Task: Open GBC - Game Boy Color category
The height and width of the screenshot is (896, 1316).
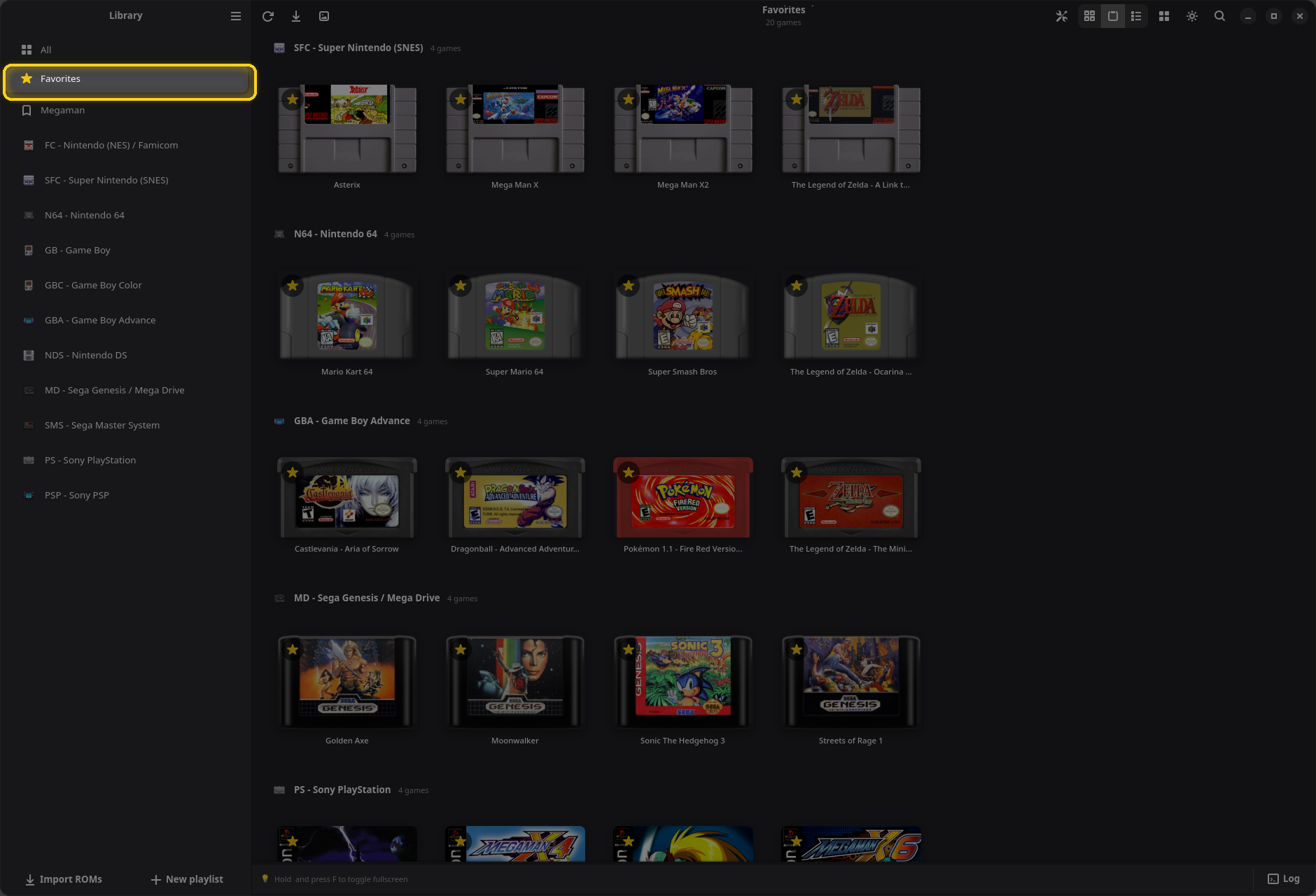Action: pyautogui.click(x=126, y=285)
